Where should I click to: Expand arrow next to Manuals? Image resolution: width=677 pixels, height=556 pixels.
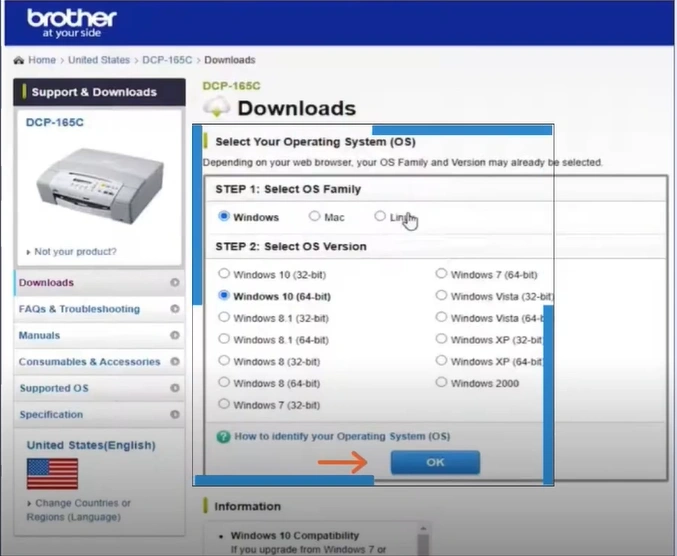pos(175,336)
